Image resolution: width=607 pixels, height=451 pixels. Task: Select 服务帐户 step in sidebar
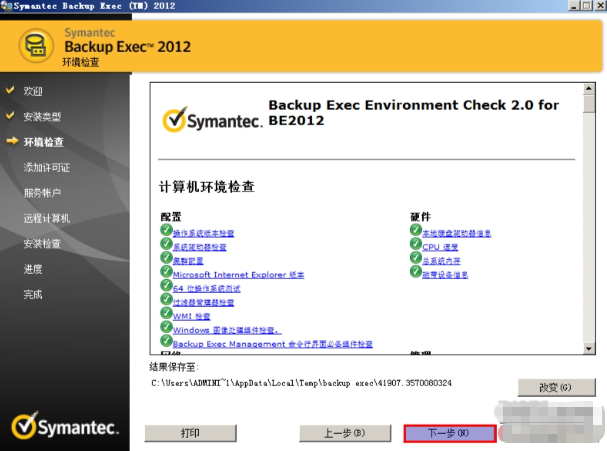(42, 192)
